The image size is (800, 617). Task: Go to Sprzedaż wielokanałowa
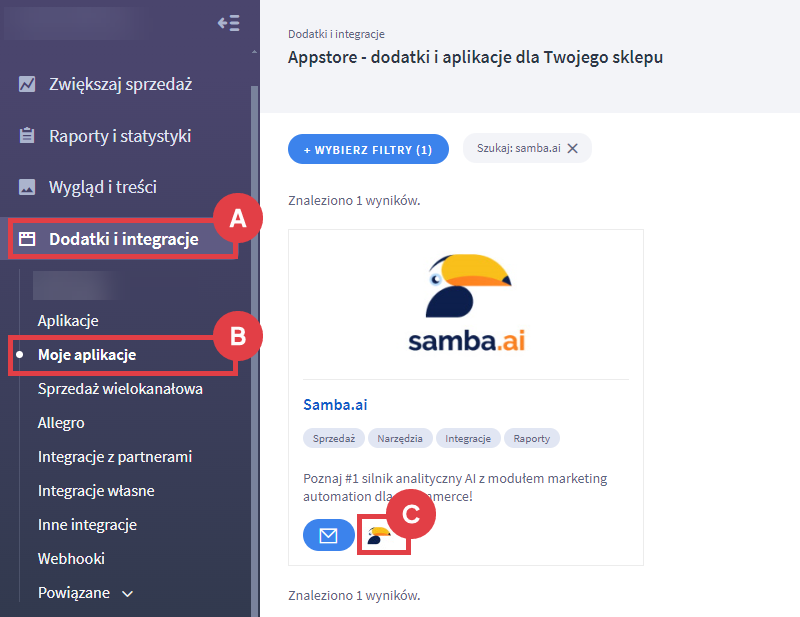pos(120,388)
